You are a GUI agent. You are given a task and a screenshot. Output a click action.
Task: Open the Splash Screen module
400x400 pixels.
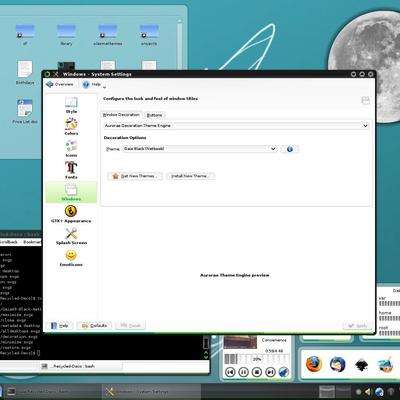(x=71, y=236)
